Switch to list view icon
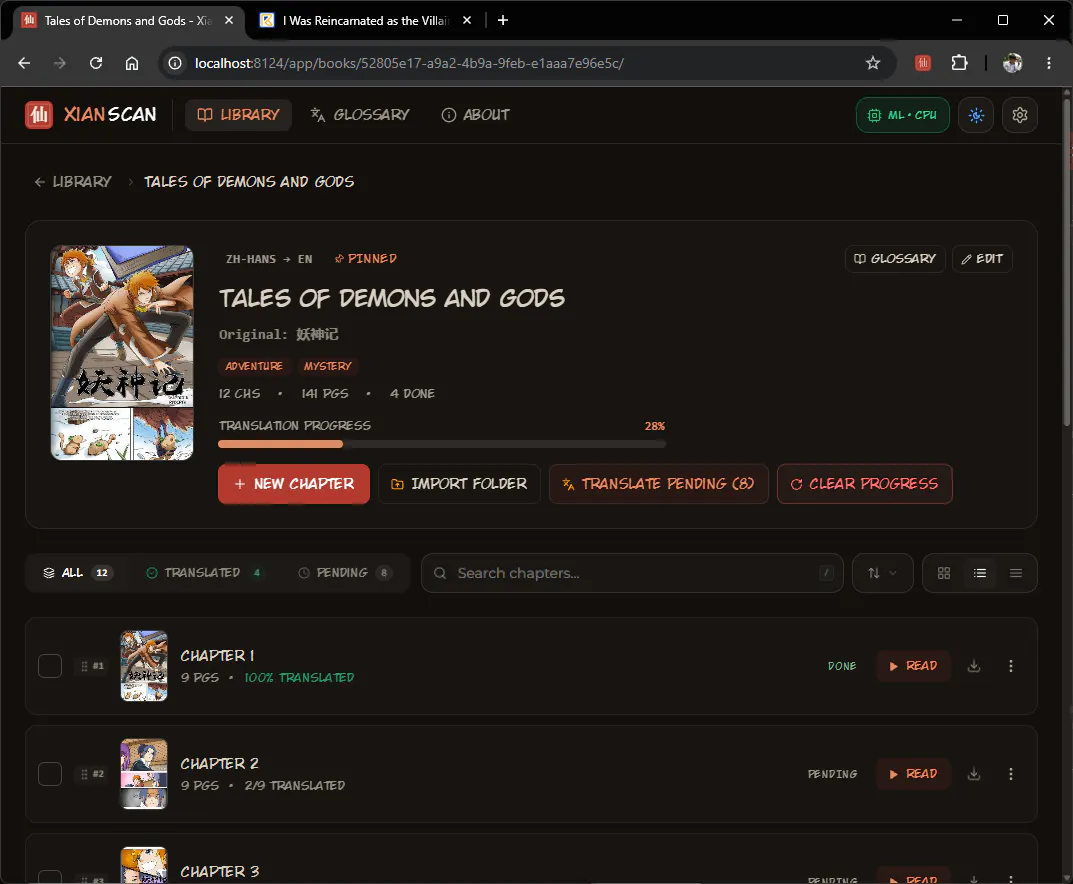1073x884 pixels. [980, 573]
